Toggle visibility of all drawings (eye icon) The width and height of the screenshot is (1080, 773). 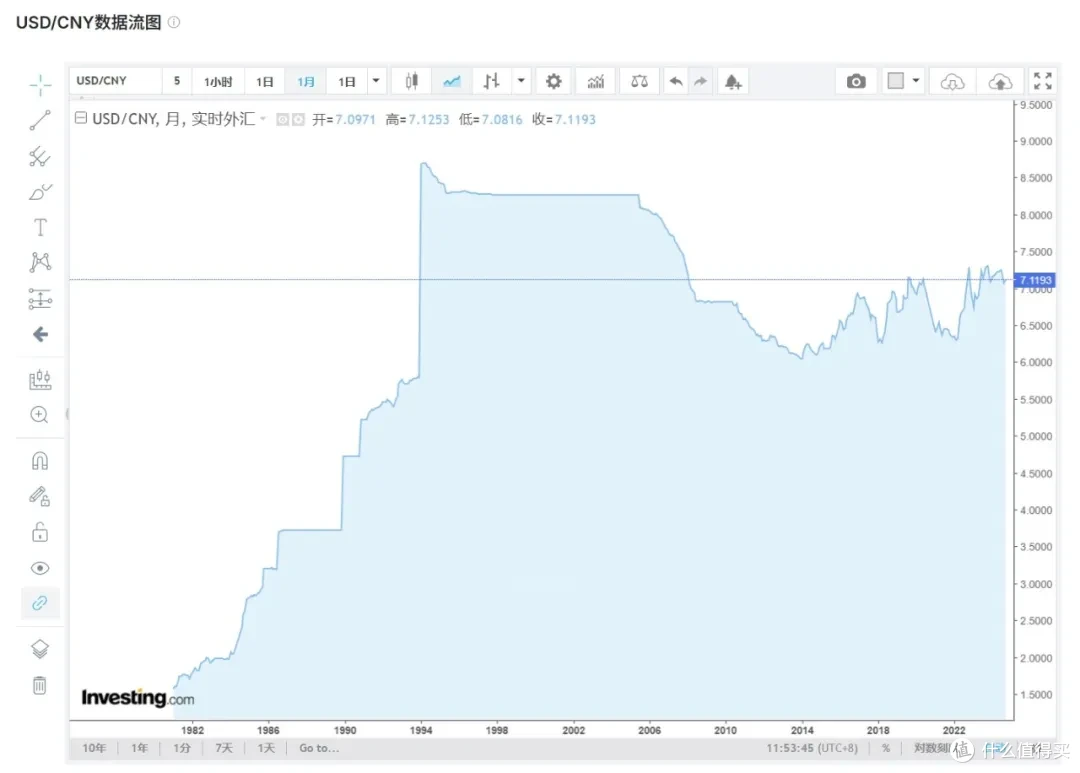point(40,568)
